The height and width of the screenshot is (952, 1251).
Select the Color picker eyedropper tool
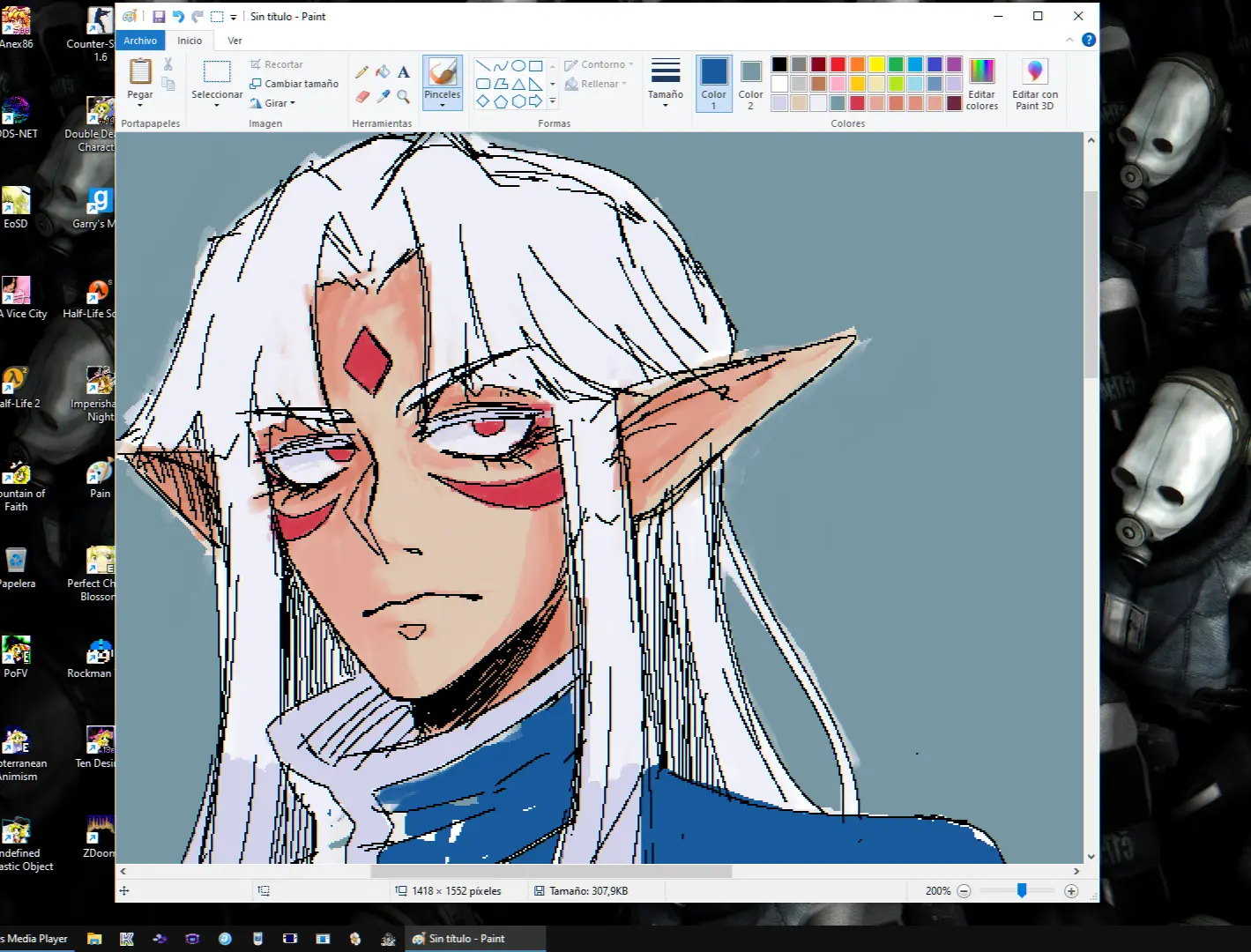click(x=383, y=96)
